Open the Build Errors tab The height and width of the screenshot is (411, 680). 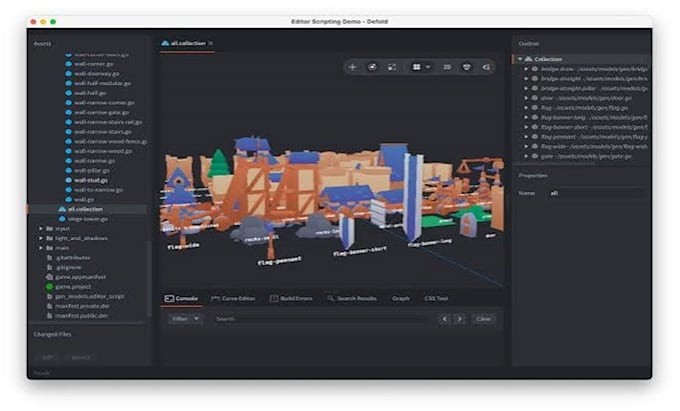click(x=291, y=298)
